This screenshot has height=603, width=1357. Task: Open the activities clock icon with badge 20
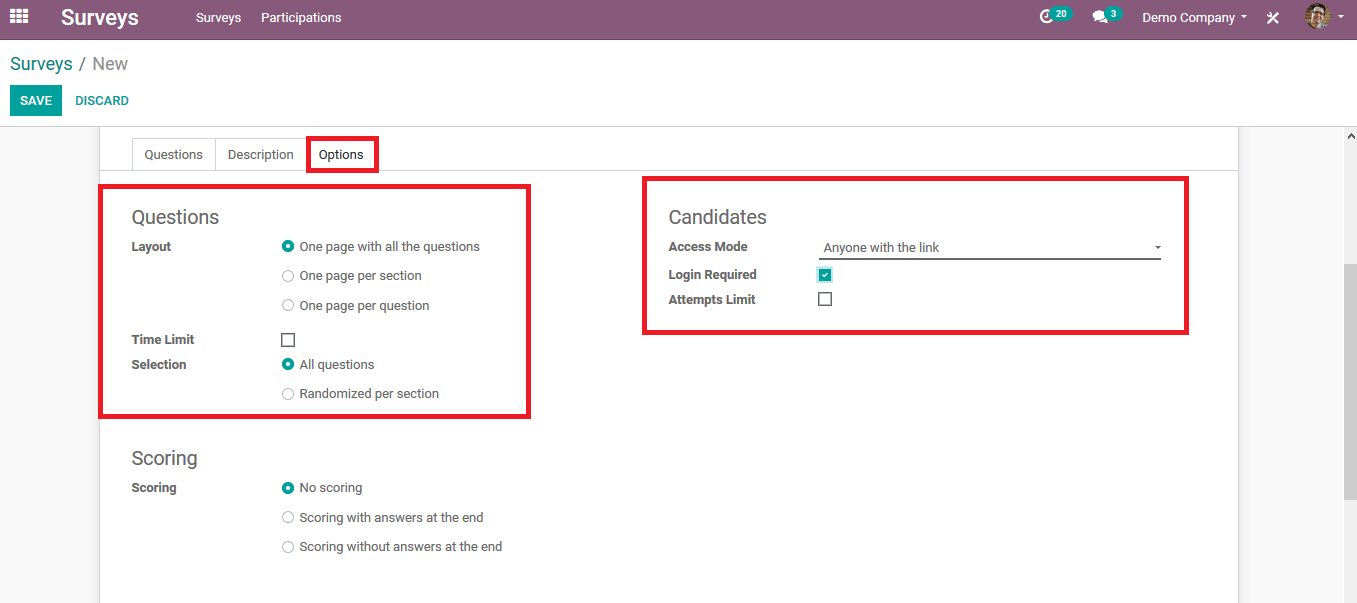tap(1054, 16)
